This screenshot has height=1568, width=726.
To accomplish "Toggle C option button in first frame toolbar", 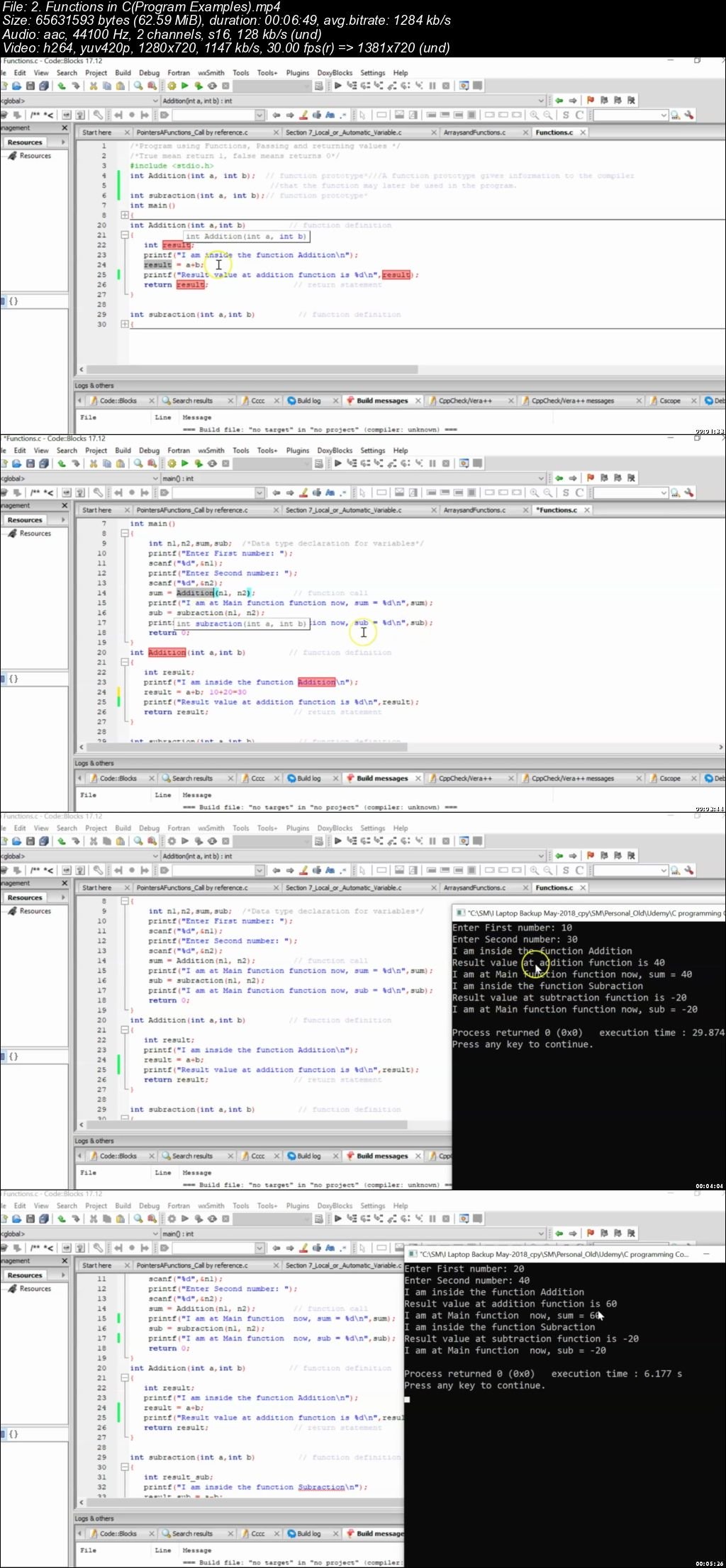I will [x=580, y=115].
